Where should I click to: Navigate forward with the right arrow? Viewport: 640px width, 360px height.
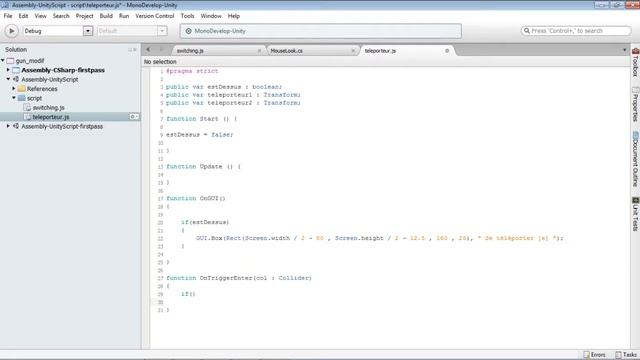[x=161, y=50]
